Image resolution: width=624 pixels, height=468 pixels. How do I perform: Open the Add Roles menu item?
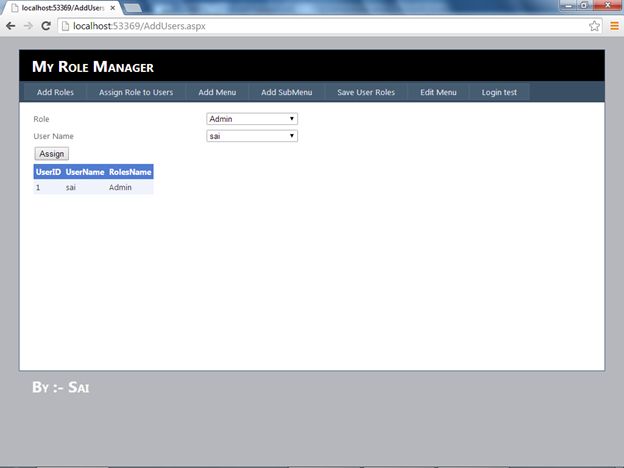point(55,92)
